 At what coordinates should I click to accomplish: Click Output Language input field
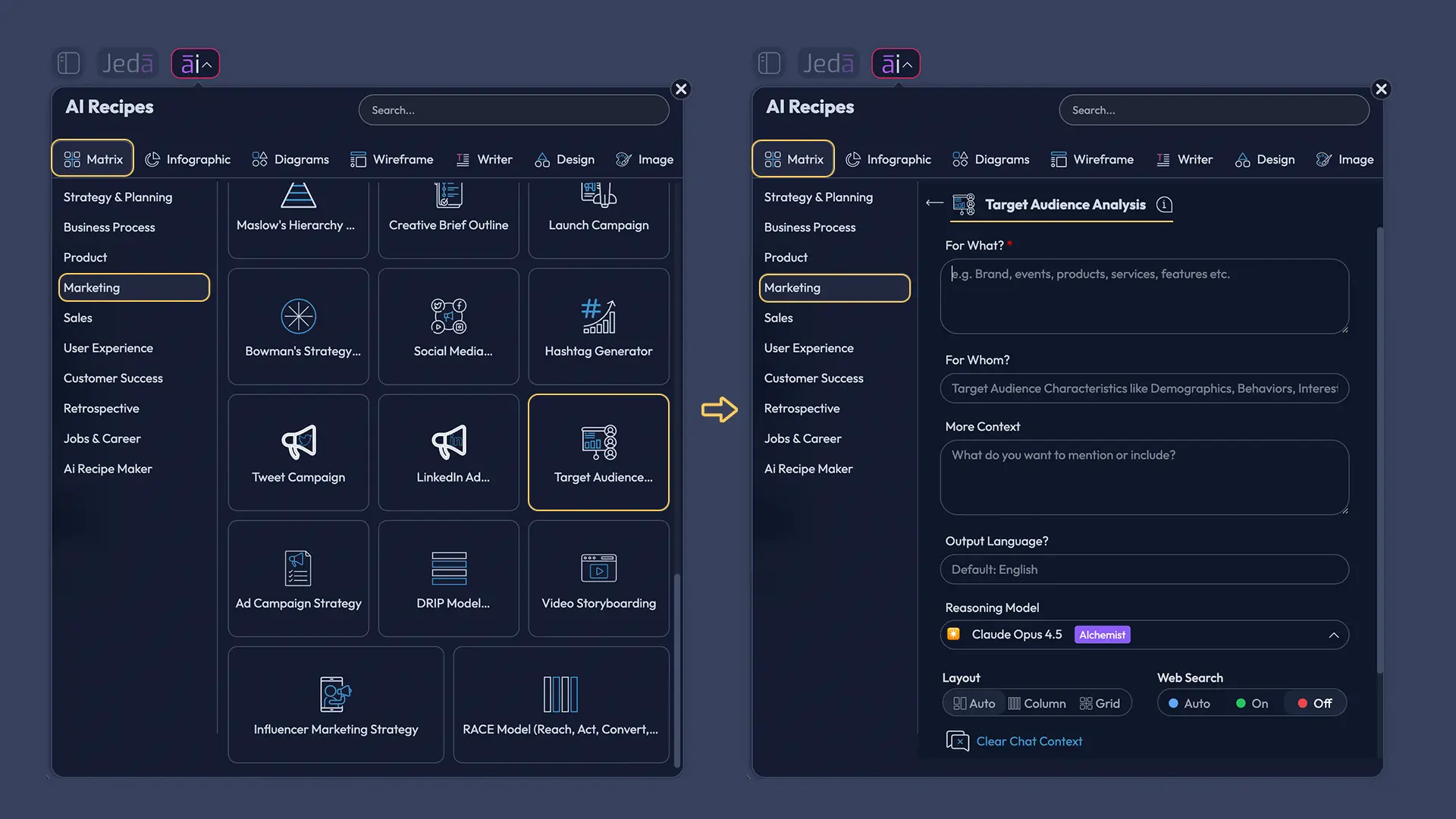[1144, 570]
